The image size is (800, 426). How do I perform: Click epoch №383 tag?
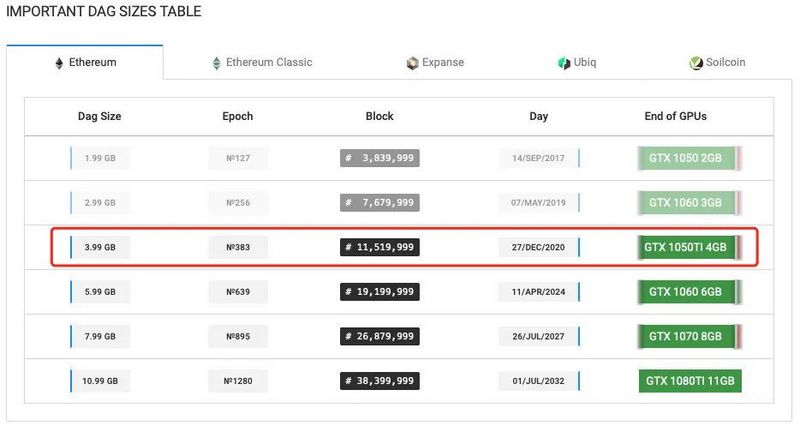coord(238,247)
